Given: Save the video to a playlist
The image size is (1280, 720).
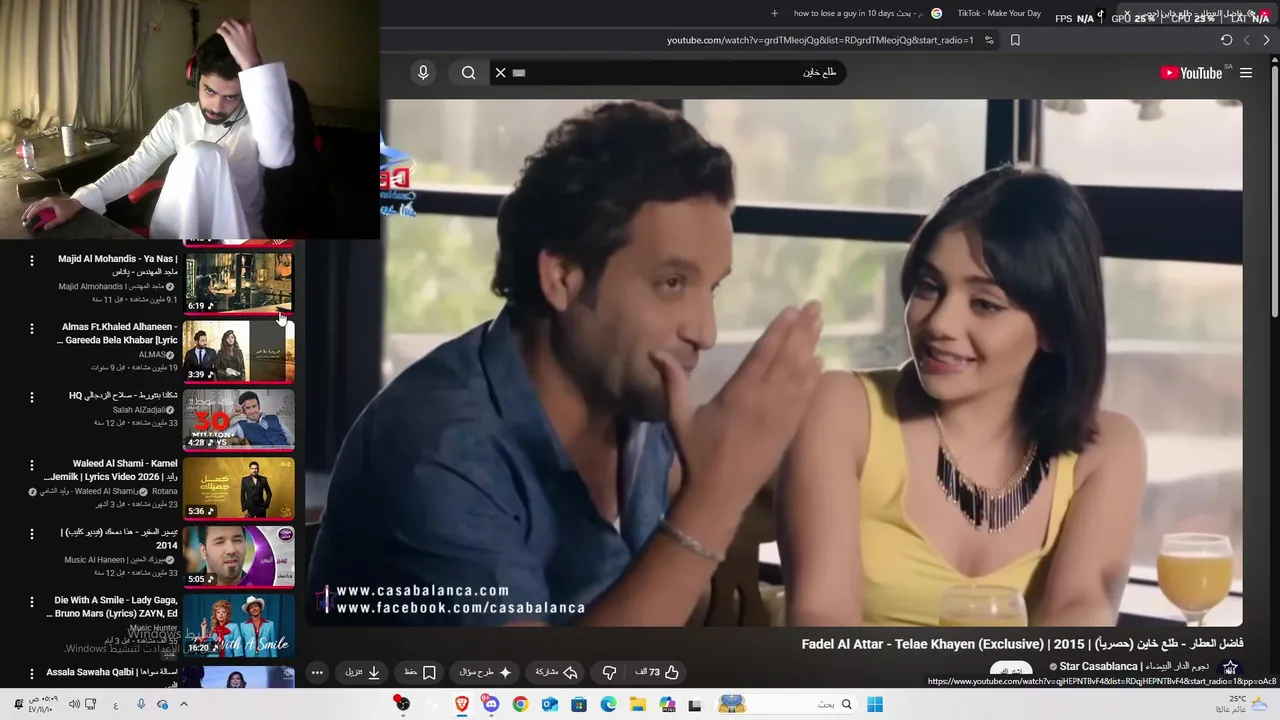Looking at the screenshot, I should point(420,672).
